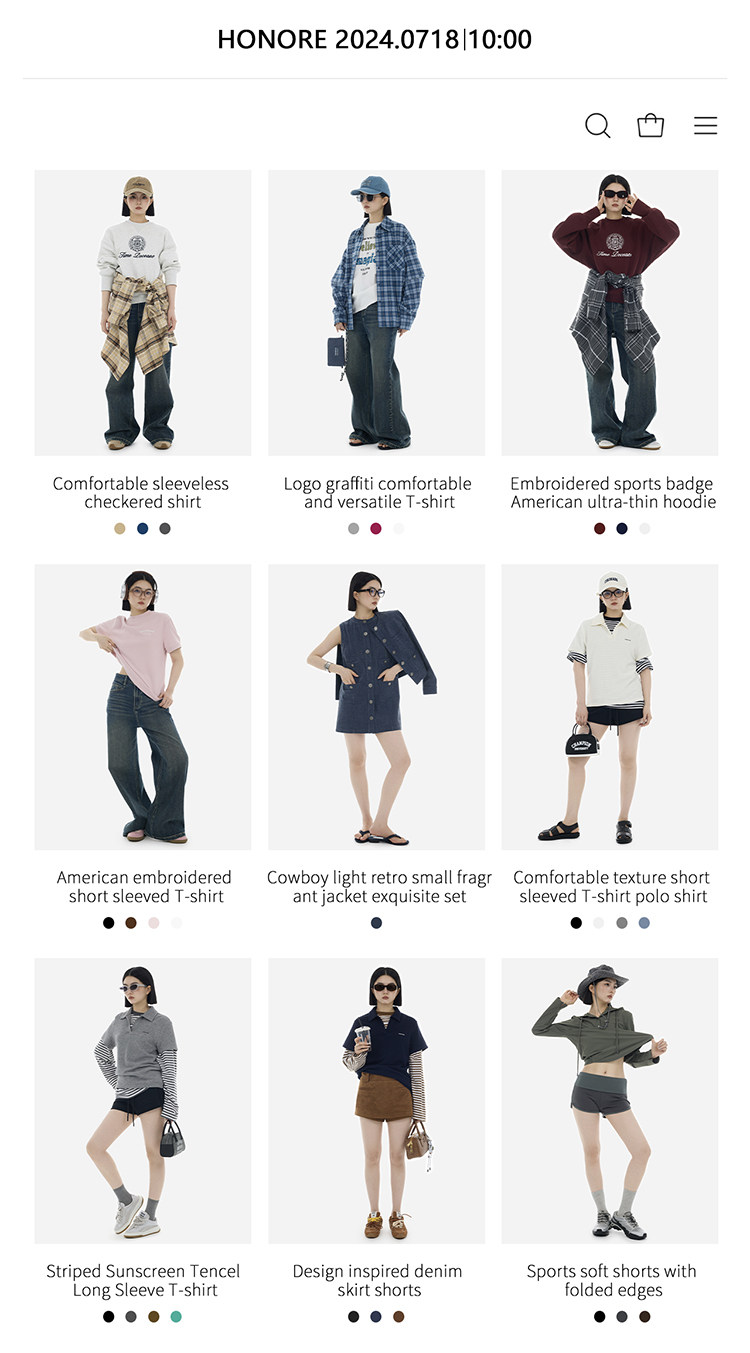Choose the blue swatch for polo shirt

coord(644,923)
